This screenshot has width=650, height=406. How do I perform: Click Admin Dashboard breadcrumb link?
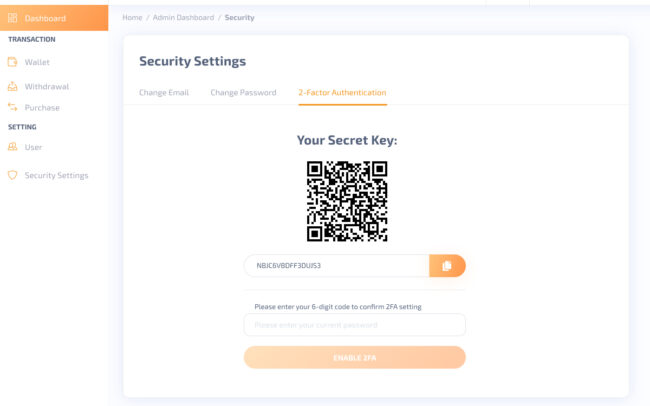(181, 18)
